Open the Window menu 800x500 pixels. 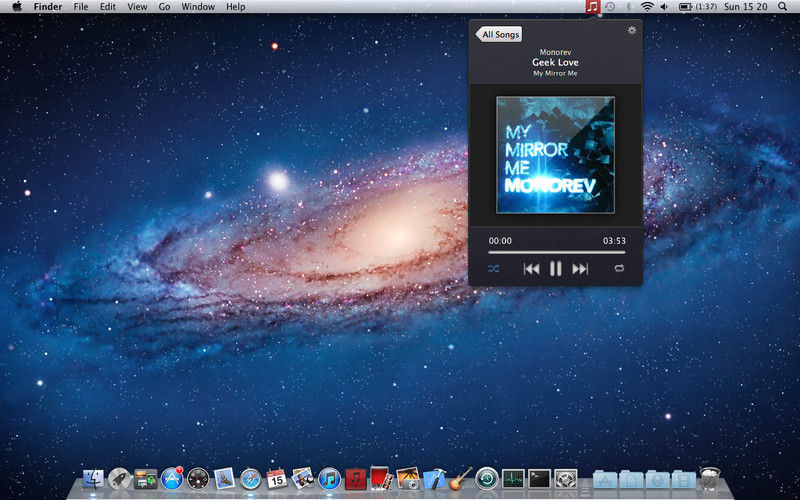198,7
